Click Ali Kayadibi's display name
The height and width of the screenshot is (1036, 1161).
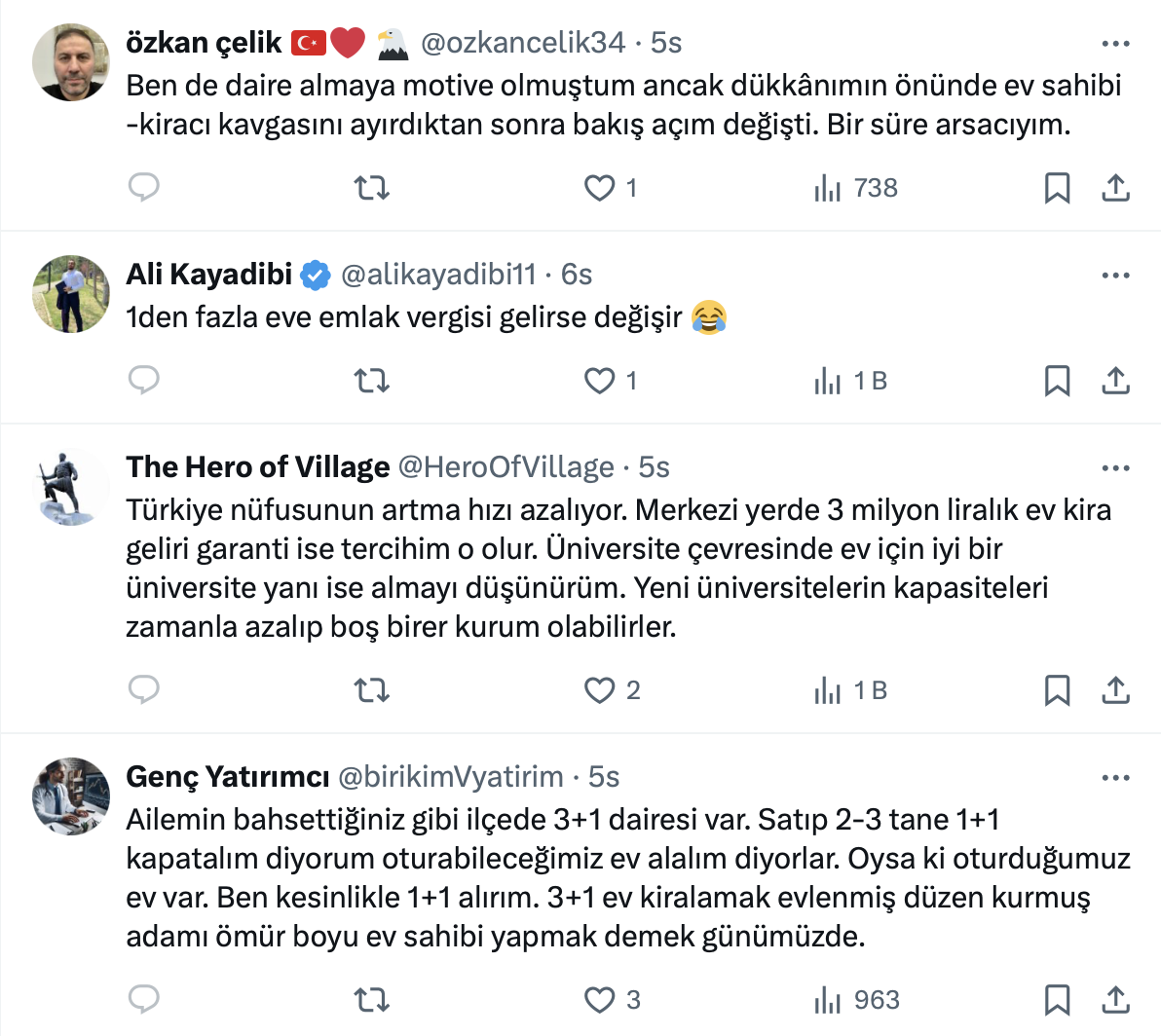[x=209, y=275]
